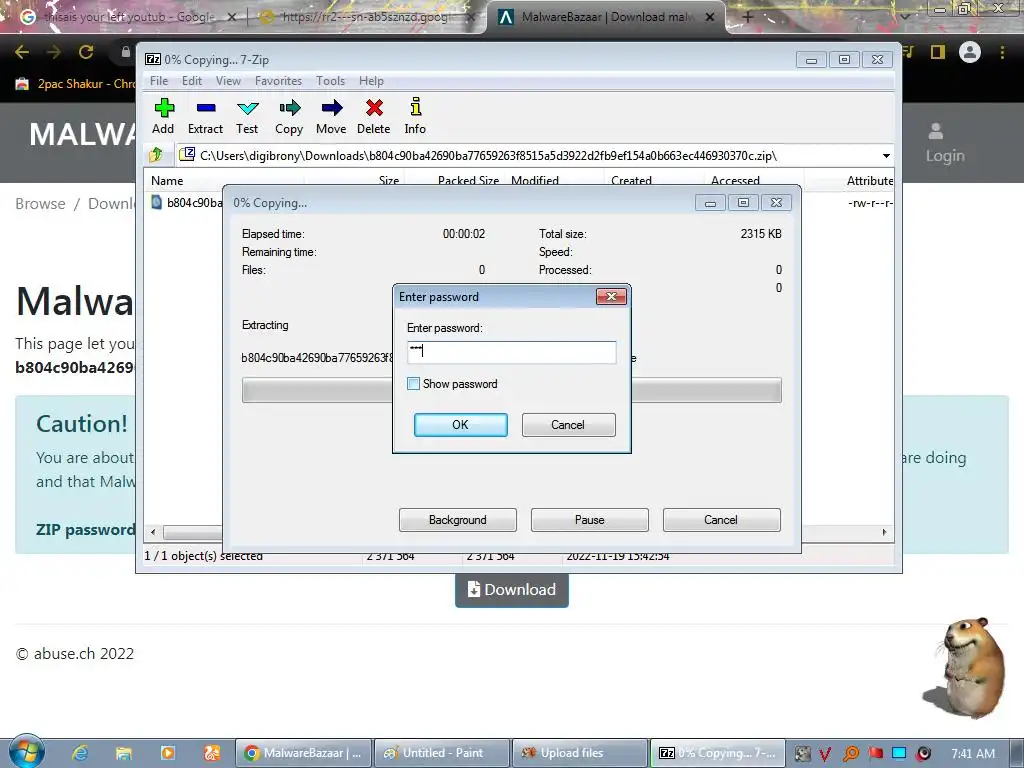
Task: Click the Extract toolbar icon
Action: [206, 116]
